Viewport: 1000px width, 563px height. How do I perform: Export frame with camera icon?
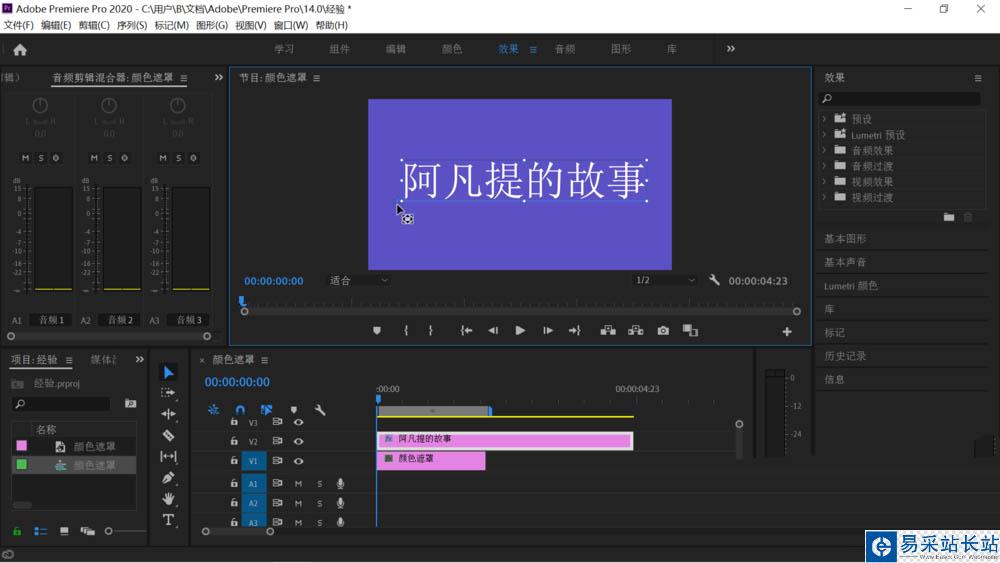click(663, 330)
